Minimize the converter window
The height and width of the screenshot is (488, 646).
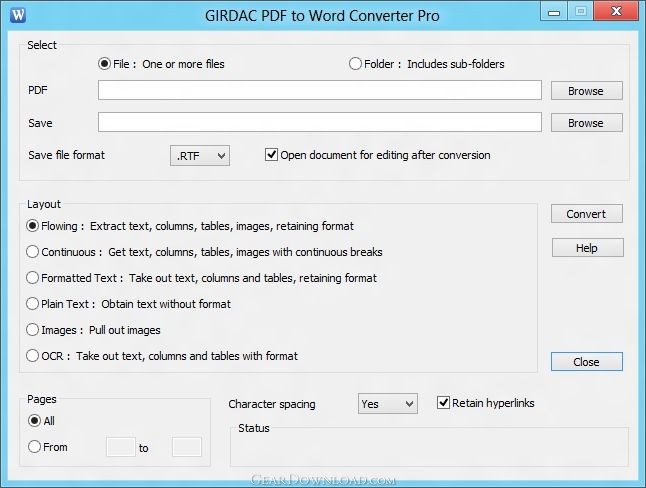(x=554, y=12)
